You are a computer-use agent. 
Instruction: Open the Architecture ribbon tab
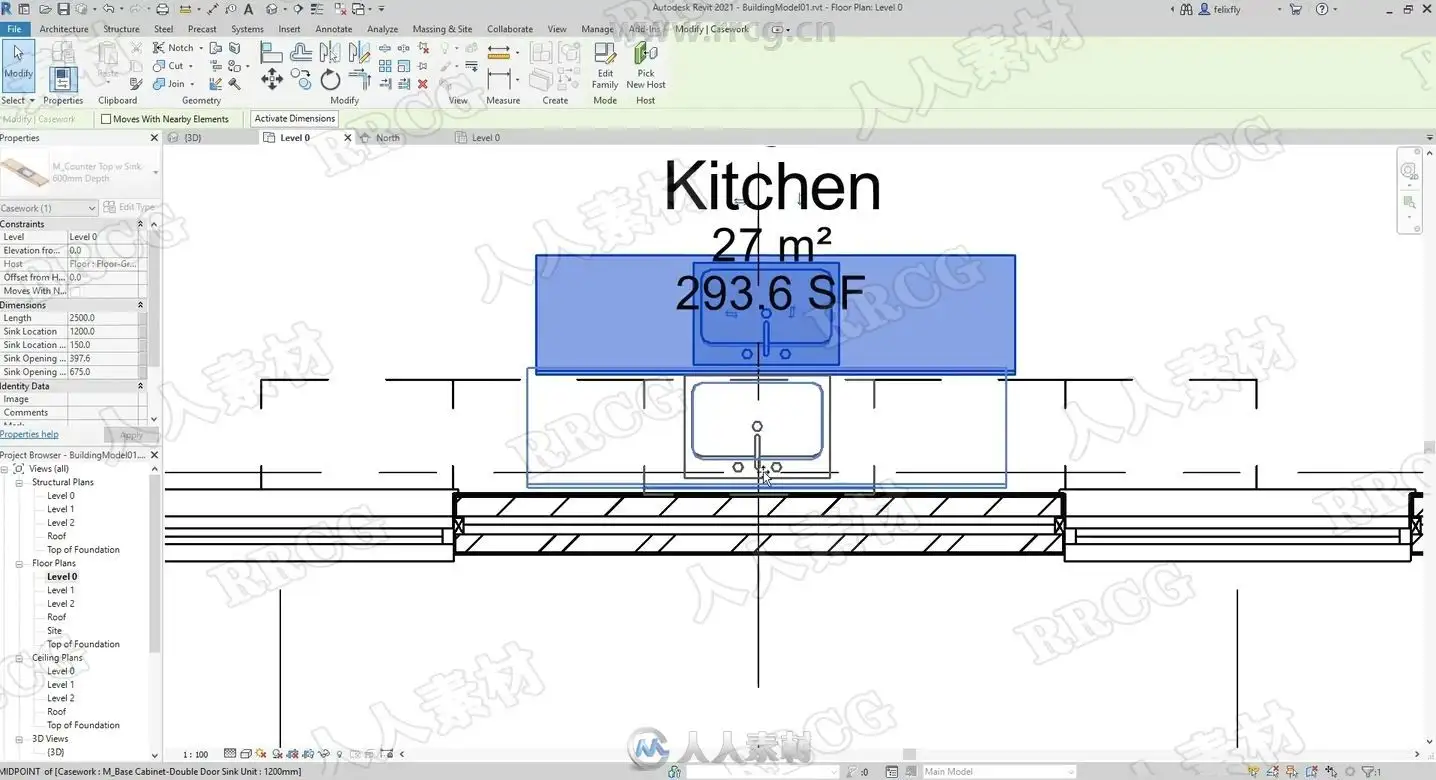click(64, 29)
